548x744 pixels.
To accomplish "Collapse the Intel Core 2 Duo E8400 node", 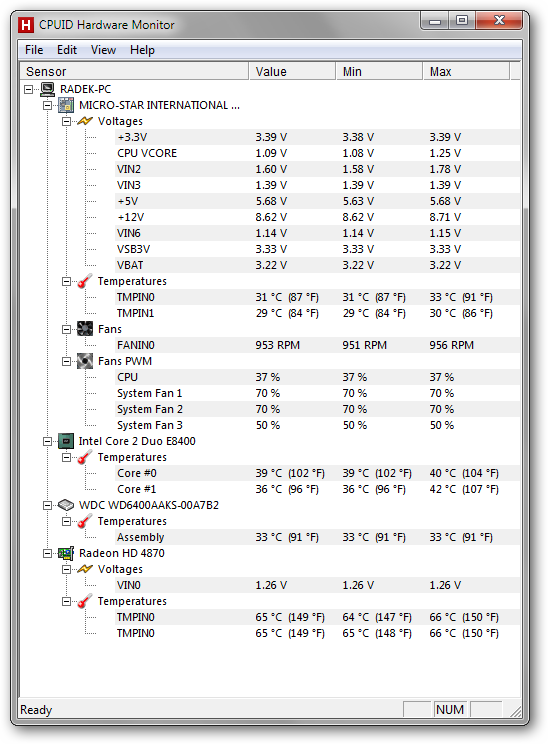I will pos(47,441).
